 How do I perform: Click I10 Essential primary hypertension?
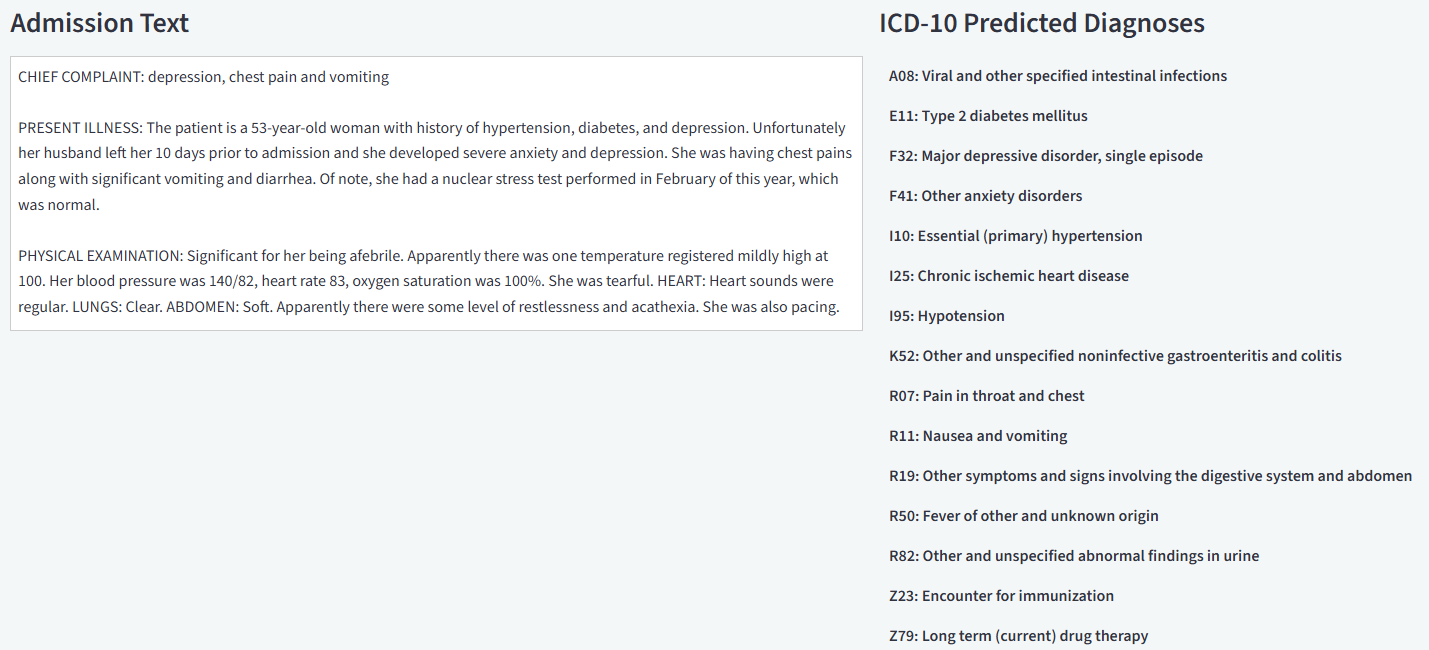pyautogui.click(x=1015, y=236)
